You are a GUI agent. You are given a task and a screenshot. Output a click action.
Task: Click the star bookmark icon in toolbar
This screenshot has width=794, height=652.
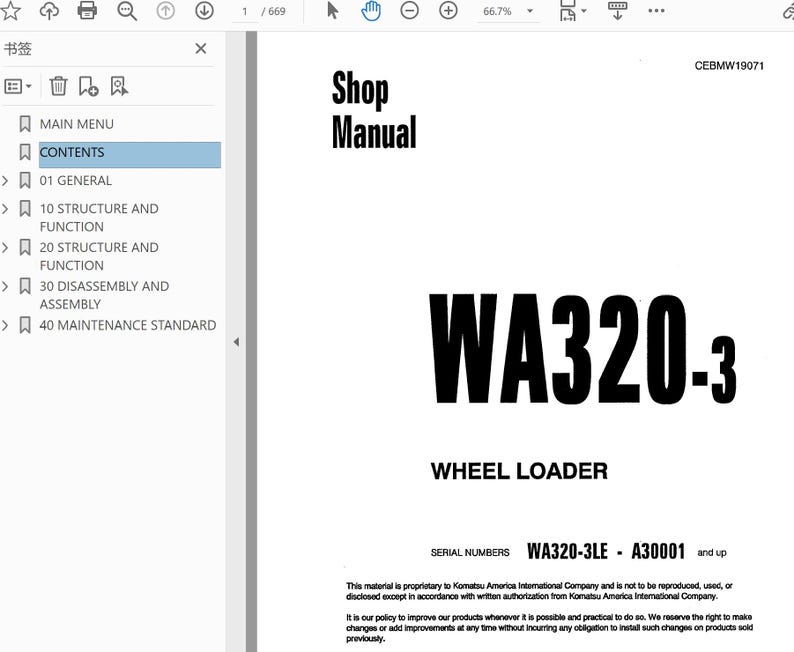(10, 11)
